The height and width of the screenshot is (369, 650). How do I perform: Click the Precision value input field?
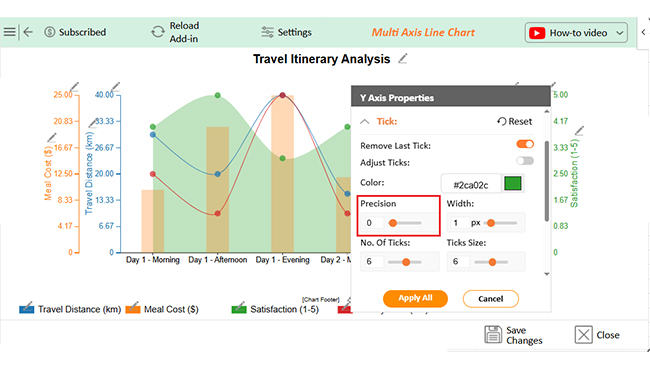(372, 223)
